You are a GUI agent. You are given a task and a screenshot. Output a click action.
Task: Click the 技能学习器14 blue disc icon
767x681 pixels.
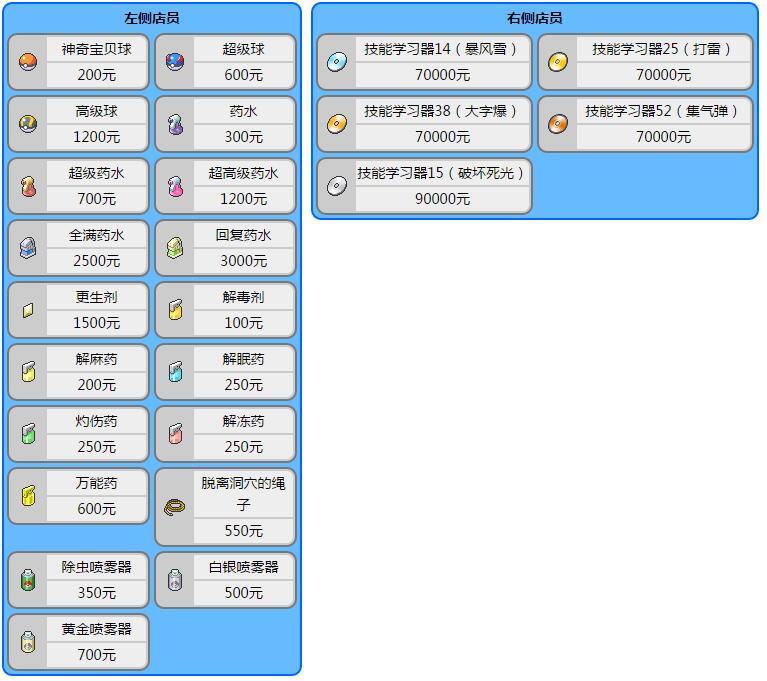coord(337,62)
